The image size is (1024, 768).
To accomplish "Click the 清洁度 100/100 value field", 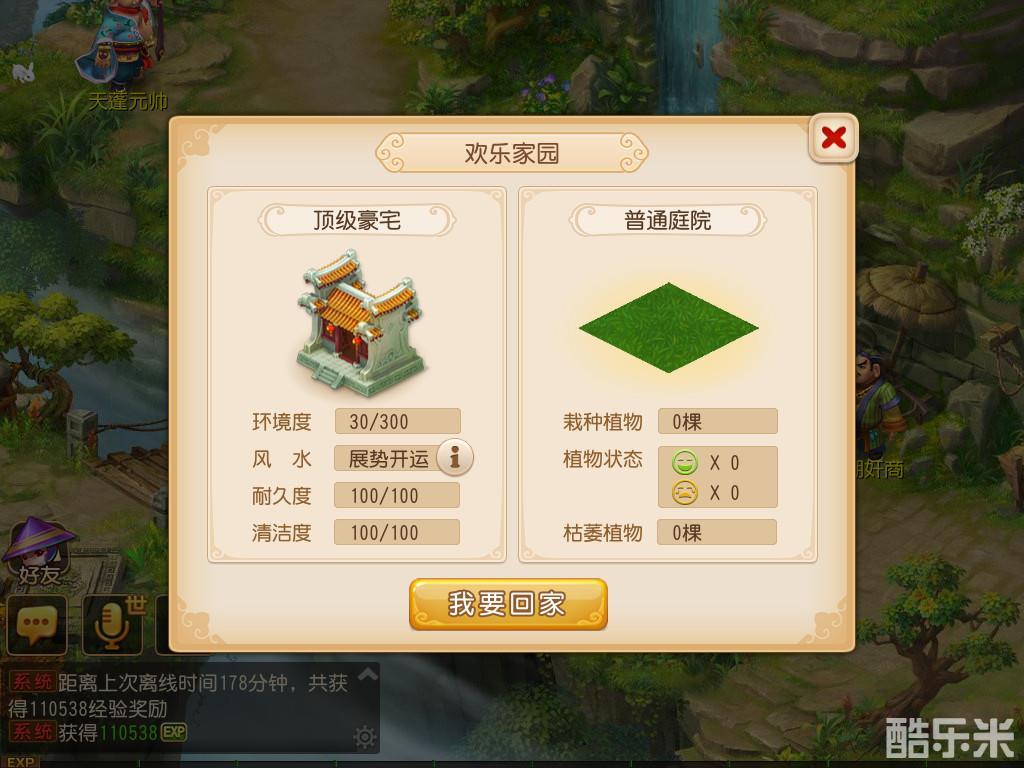I will 397,532.
